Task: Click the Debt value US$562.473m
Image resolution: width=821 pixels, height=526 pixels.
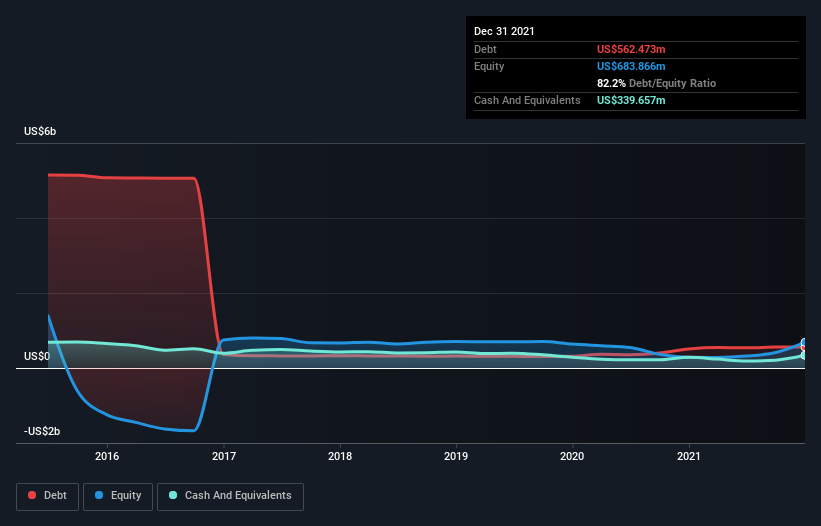Action: click(x=631, y=49)
